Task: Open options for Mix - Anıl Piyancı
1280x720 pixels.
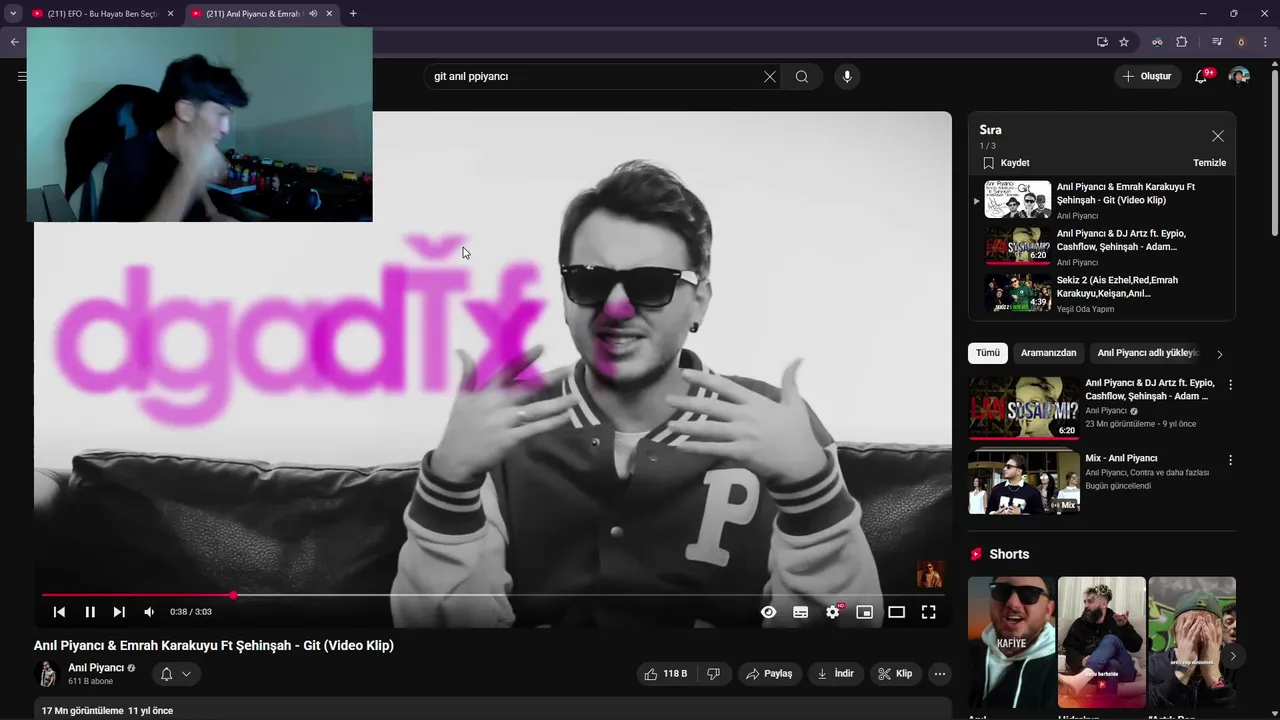Action: click(1230, 460)
